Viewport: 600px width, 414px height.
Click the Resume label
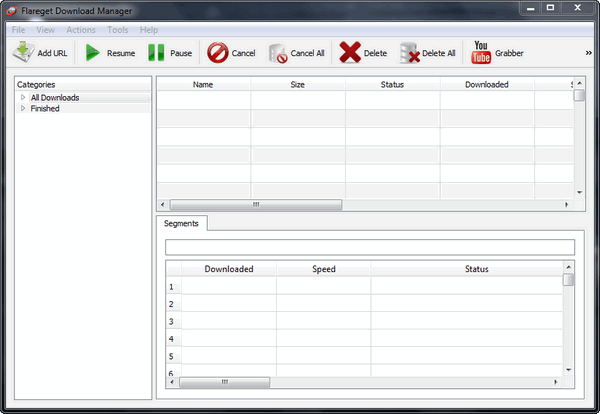point(121,53)
